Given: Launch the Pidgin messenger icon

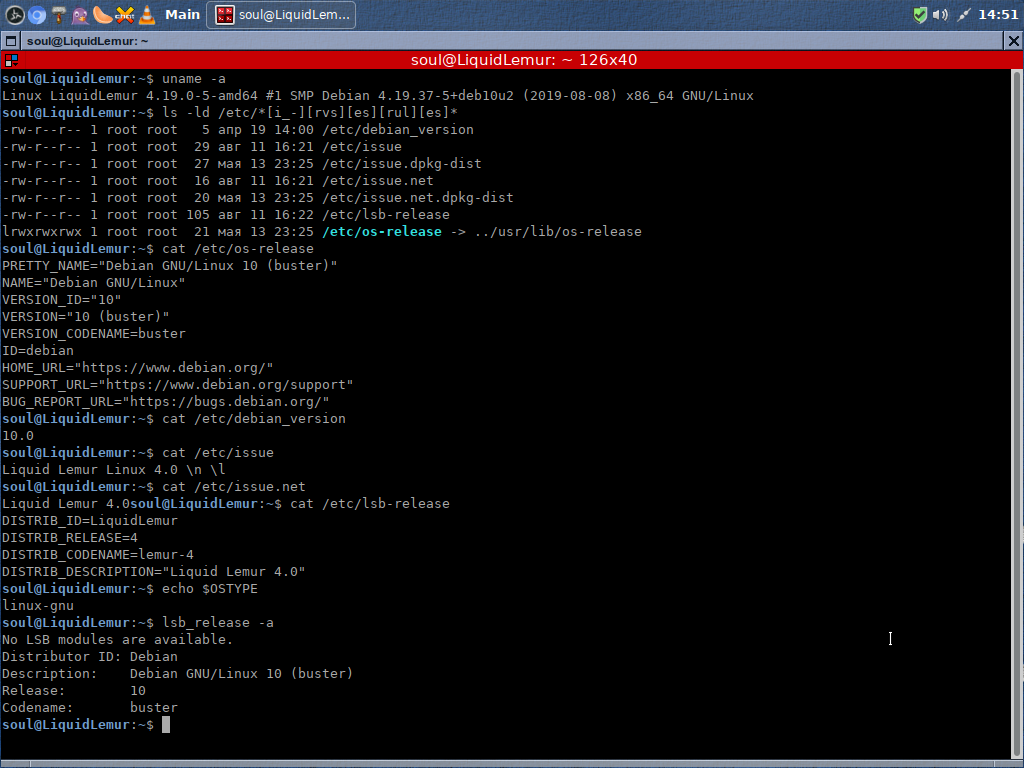Looking at the screenshot, I should click(80, 14).
